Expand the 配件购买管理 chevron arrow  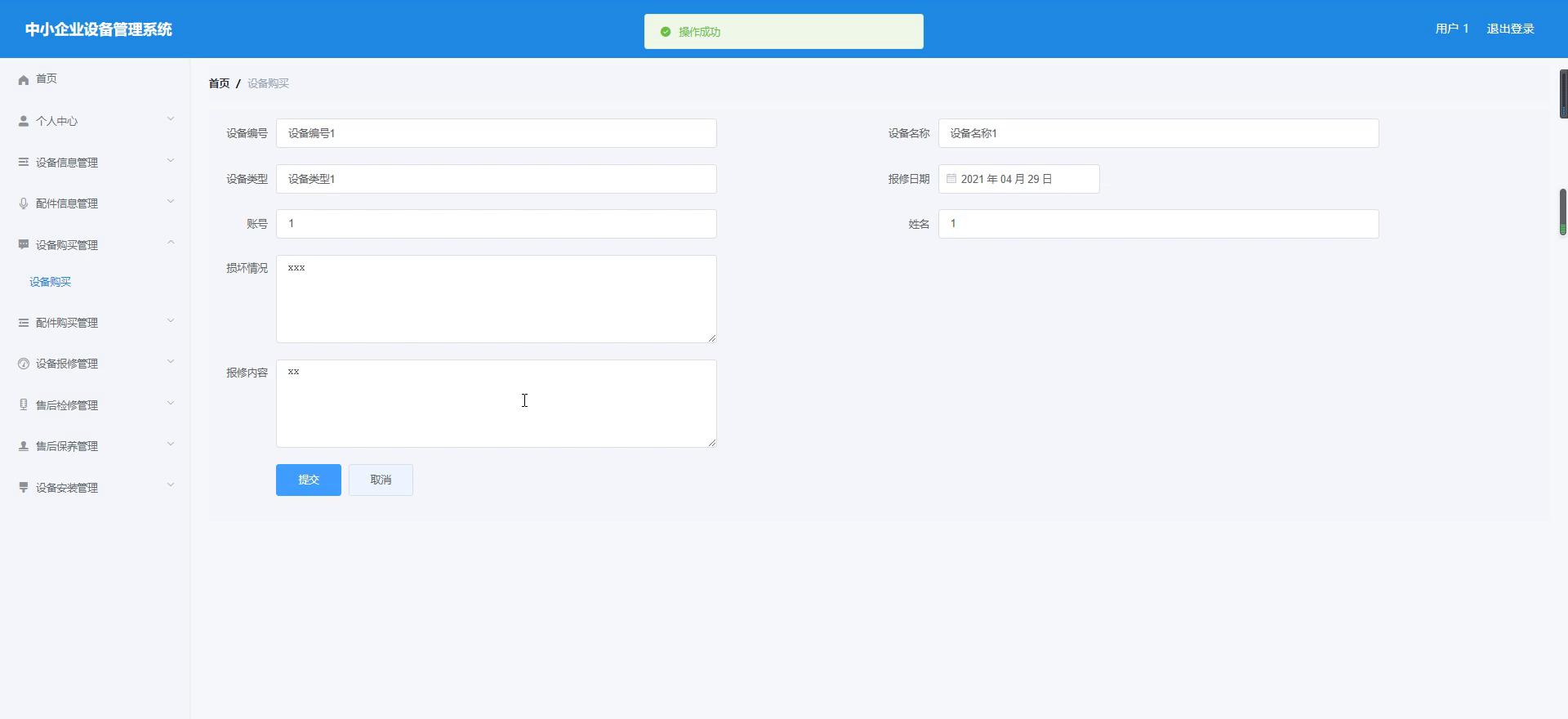pos(171,321)
